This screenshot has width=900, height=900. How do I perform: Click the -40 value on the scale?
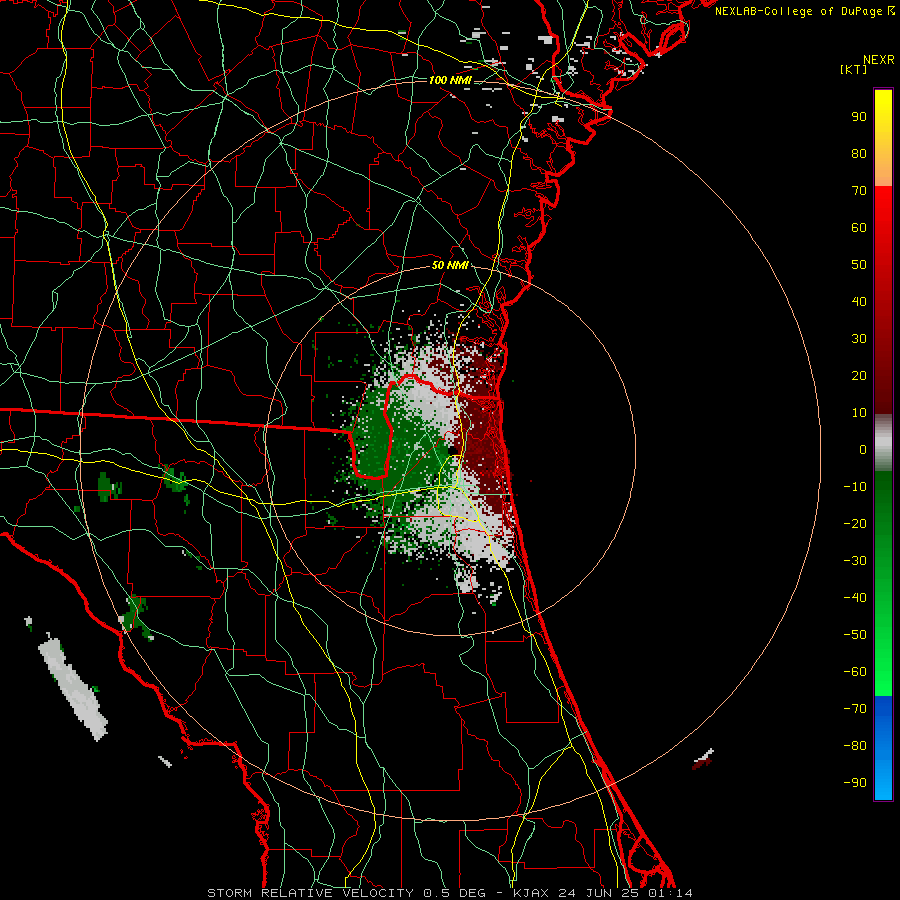tap(855, 598)
